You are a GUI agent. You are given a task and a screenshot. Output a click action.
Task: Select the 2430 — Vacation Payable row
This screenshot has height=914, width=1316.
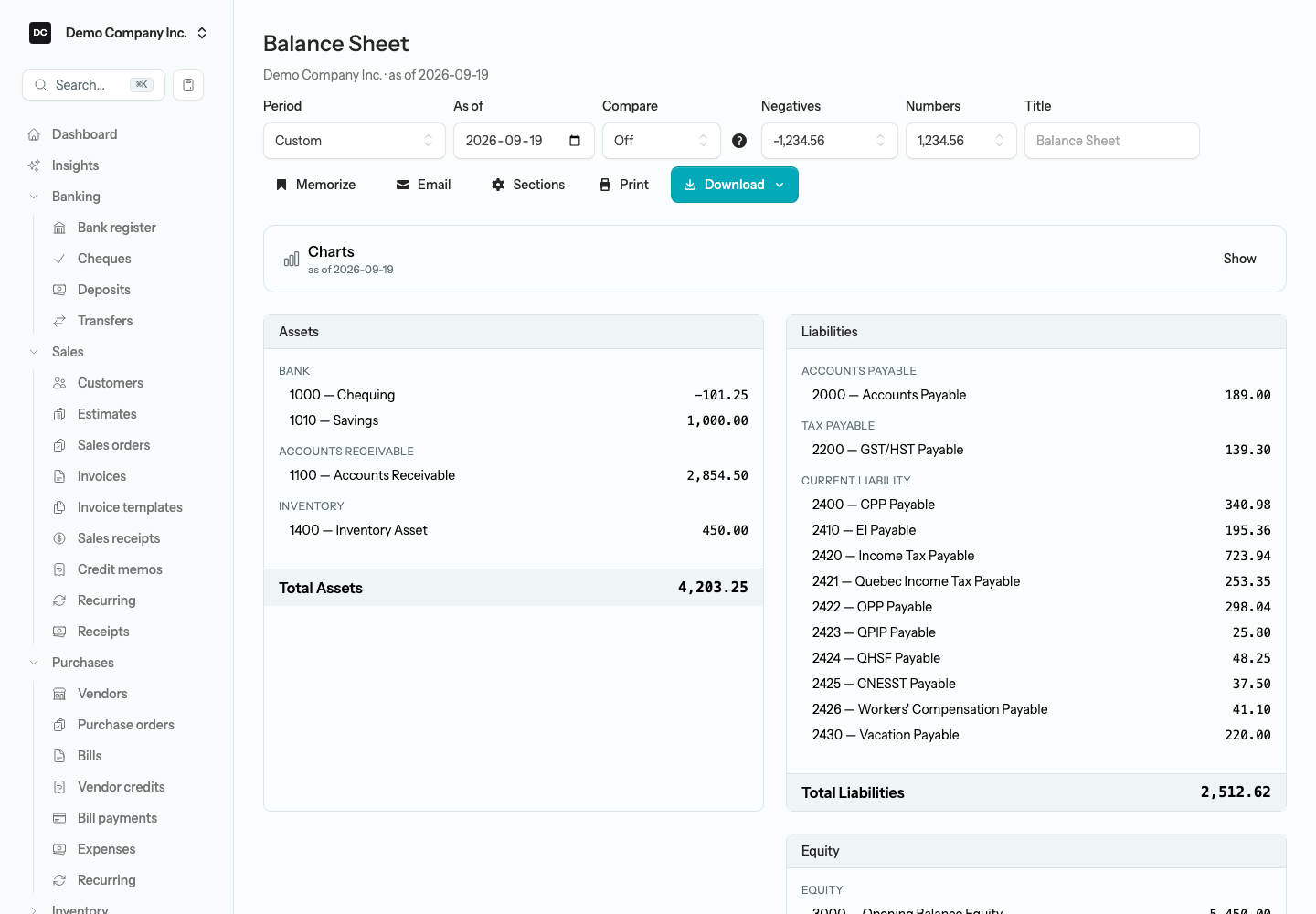click(x=1036, y=735)
